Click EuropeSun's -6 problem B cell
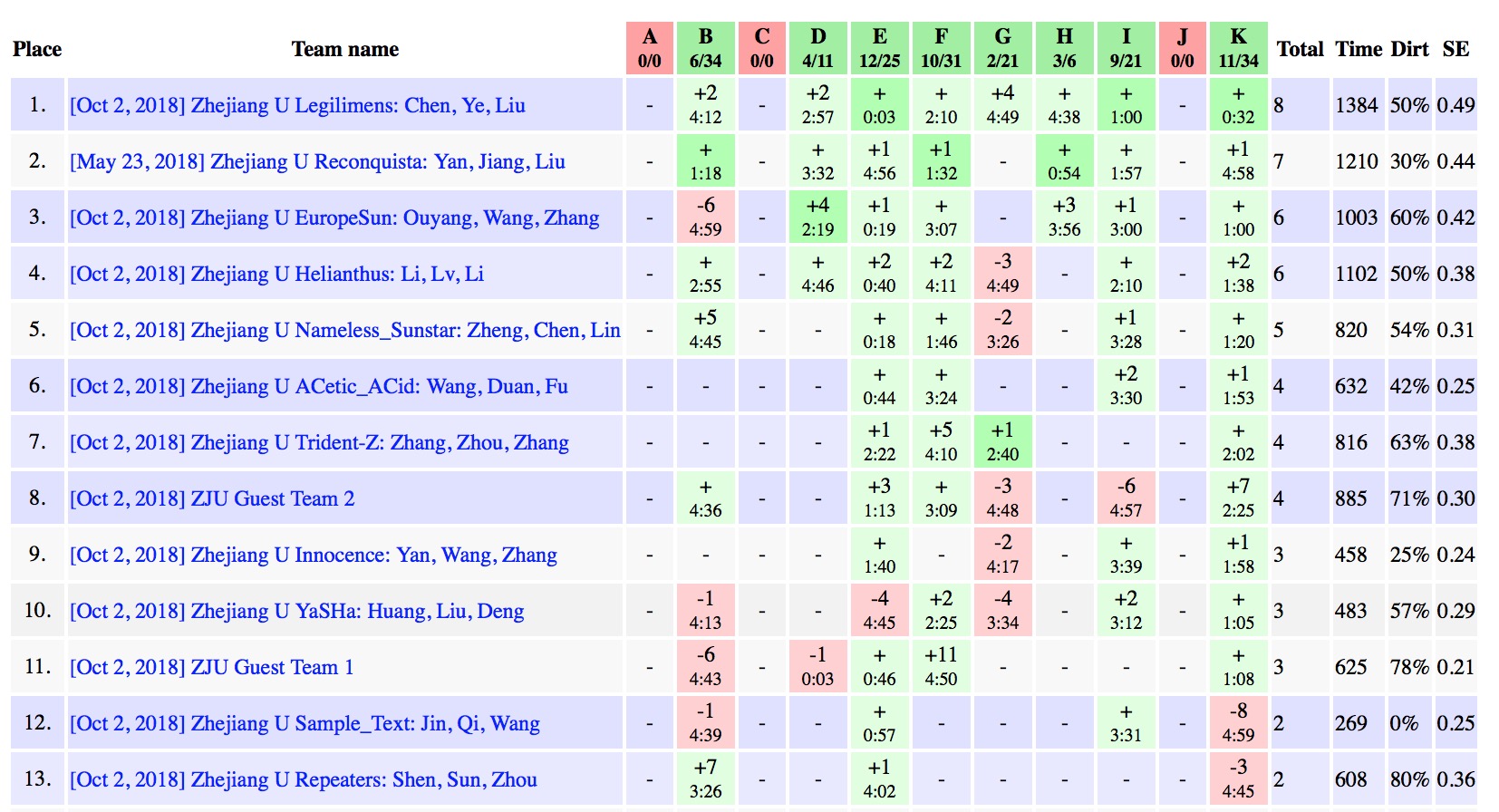This screenshot has width=1499, height=812. tap(705, 217)
